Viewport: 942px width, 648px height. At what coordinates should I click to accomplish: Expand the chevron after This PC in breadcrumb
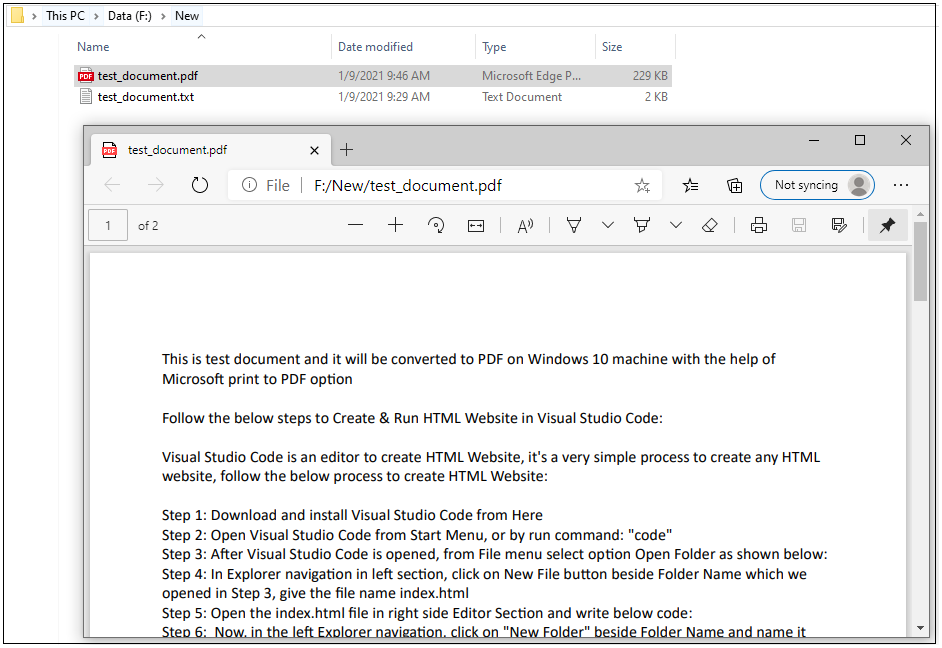click(96, 16)
